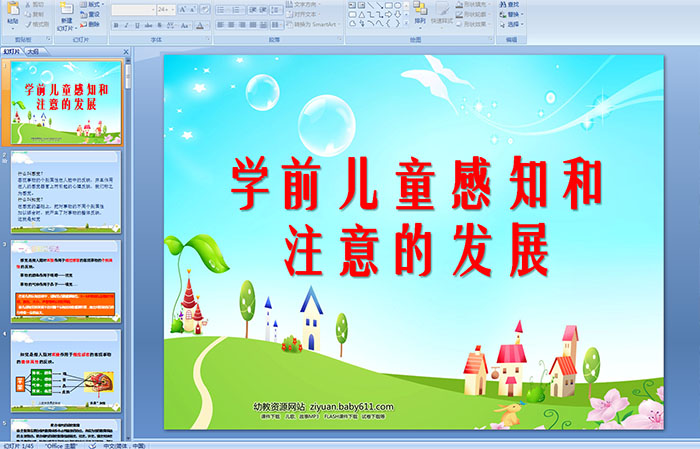This screenshot has width=700, height=449.
Task: Click the 快速样式 Quick Styles button
Action: [x=442, y=13]
